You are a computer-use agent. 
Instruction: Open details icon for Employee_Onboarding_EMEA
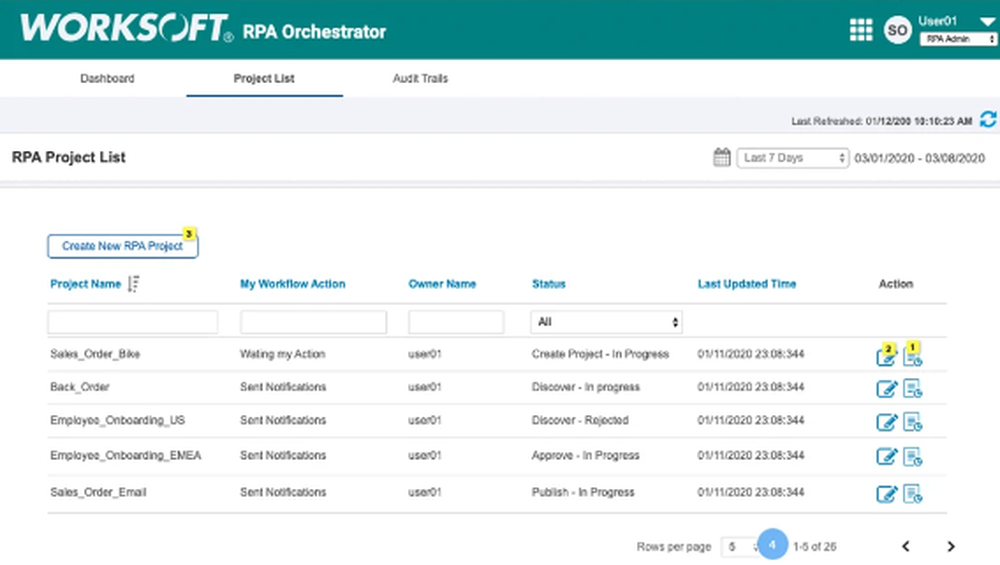(913, 457)
